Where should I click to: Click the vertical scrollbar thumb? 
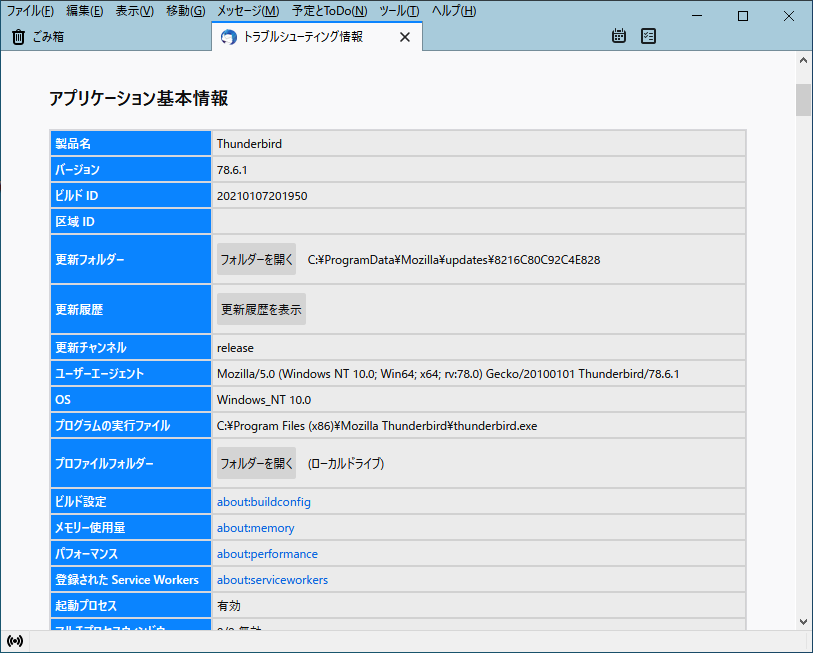(x=803, y=100)
